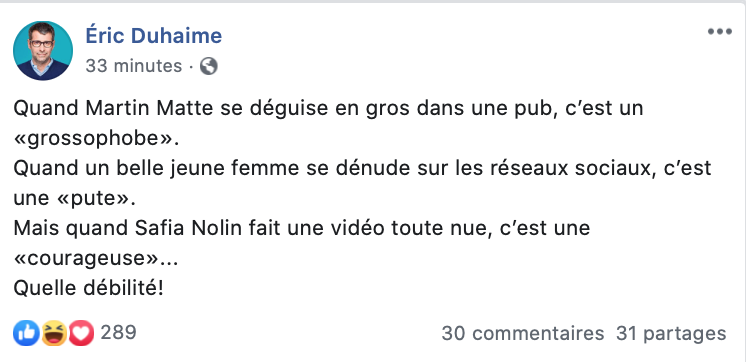Click the red heart Love reaction icon
Screen dimensions: 746x362
tap(81, 333)
